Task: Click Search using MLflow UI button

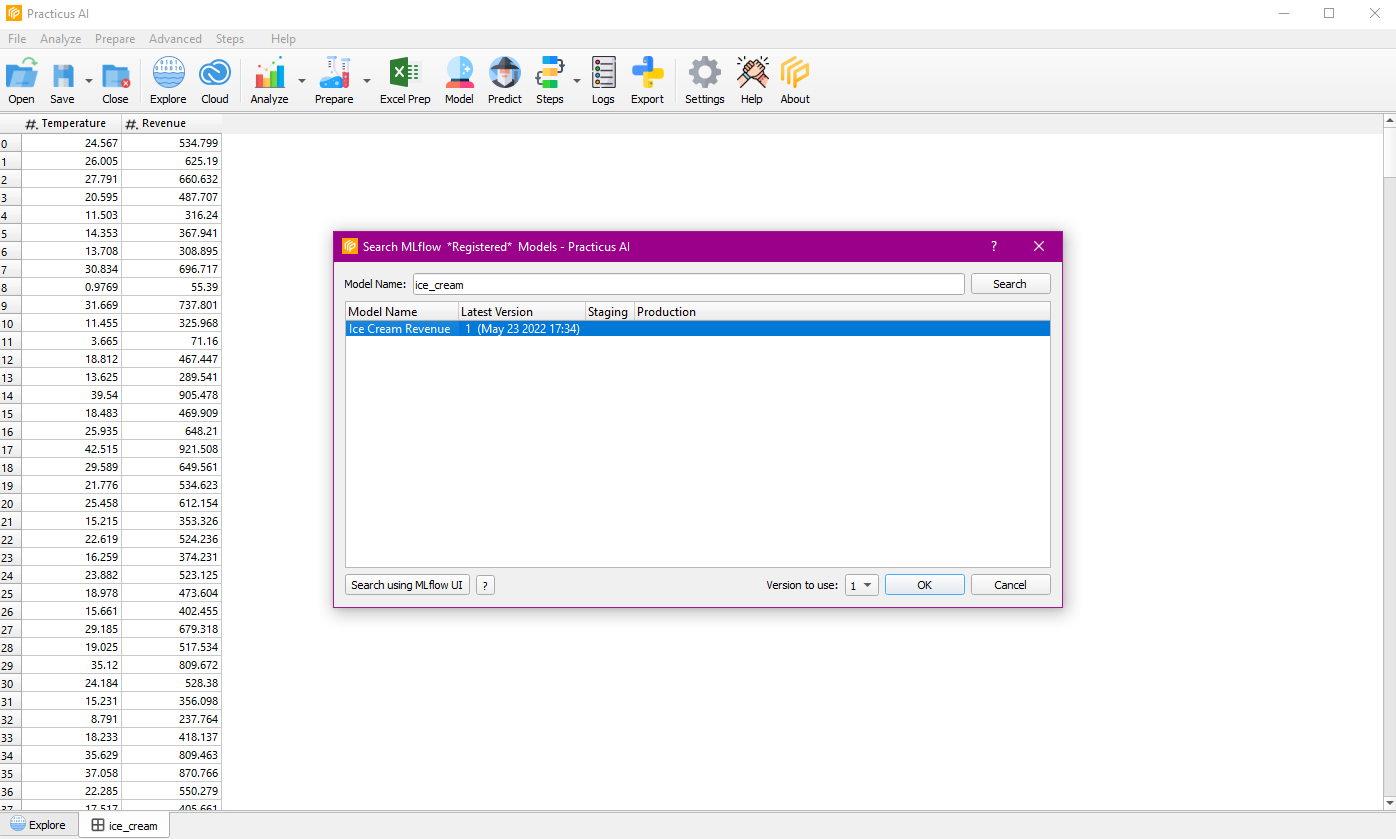Action: click(x=407, y=585)
